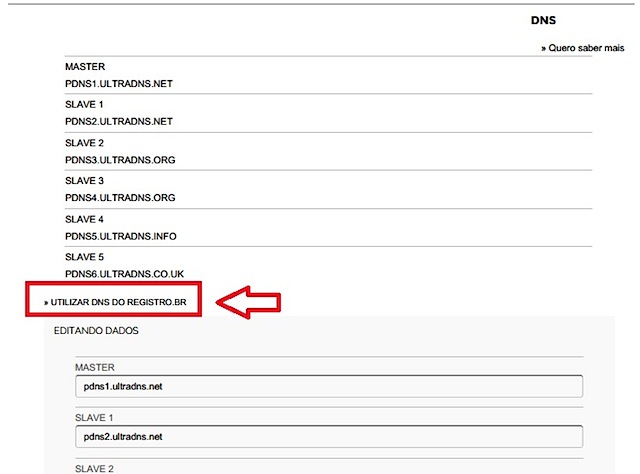This screenshot has height=474, width=640.
Task: Select the PDNS2.ULTRADNS.NET entry in list
Action: 119,121
